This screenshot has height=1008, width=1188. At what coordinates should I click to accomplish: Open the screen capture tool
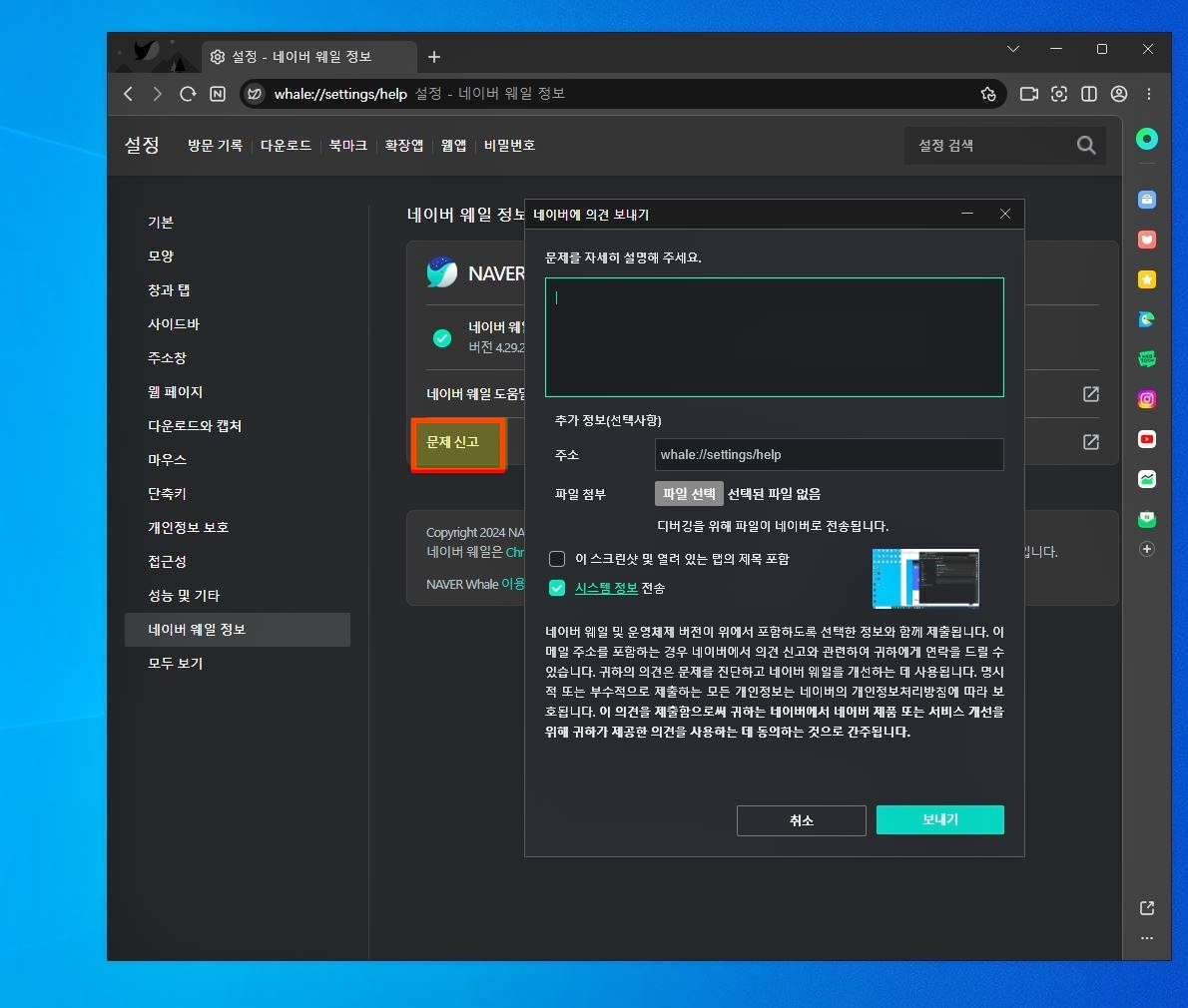pyautogui.click(x=1059, y=94)
